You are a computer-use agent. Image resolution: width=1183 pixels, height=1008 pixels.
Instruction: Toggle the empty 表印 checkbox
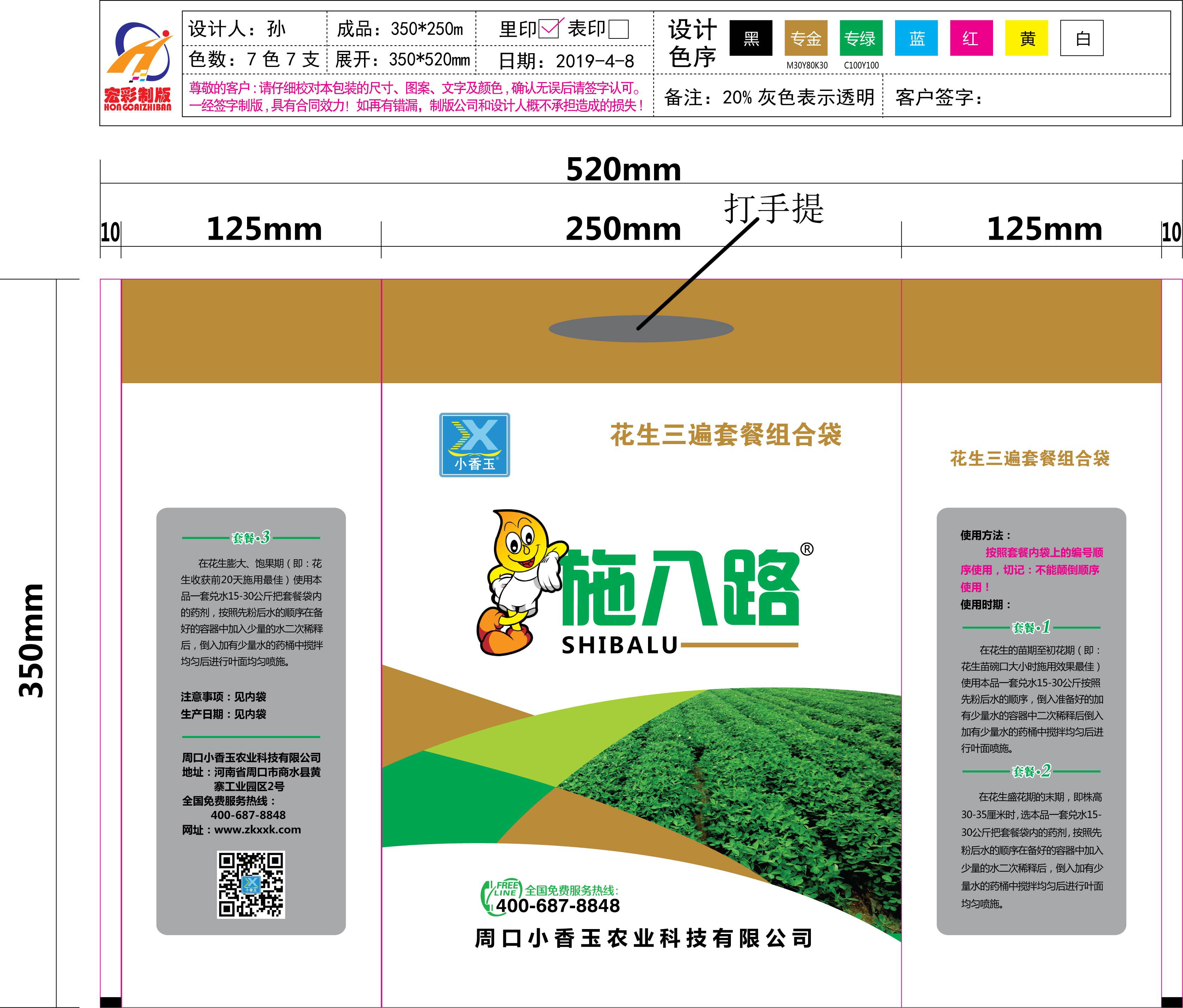[x=618, y=29]
